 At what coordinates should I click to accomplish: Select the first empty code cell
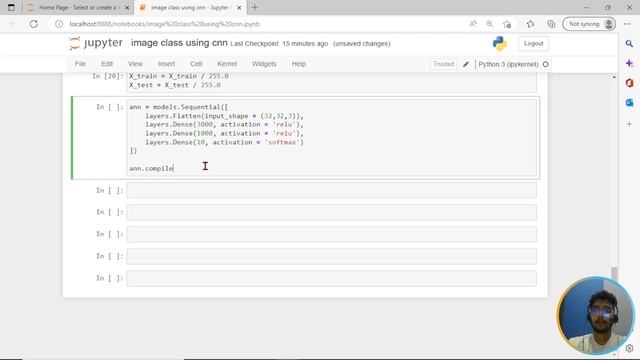pos(331,191)
